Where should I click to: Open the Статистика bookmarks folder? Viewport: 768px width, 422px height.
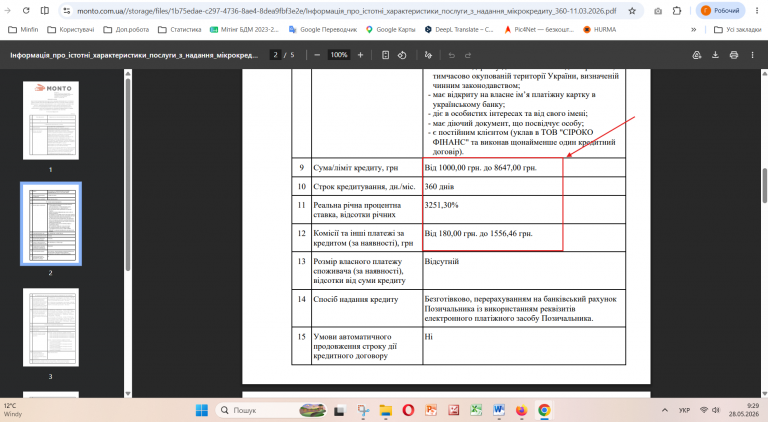180,29
